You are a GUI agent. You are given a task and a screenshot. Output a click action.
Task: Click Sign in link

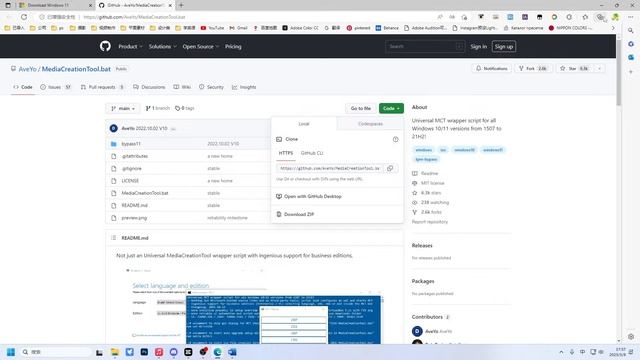pyautogui.click(x=478, y=47)
